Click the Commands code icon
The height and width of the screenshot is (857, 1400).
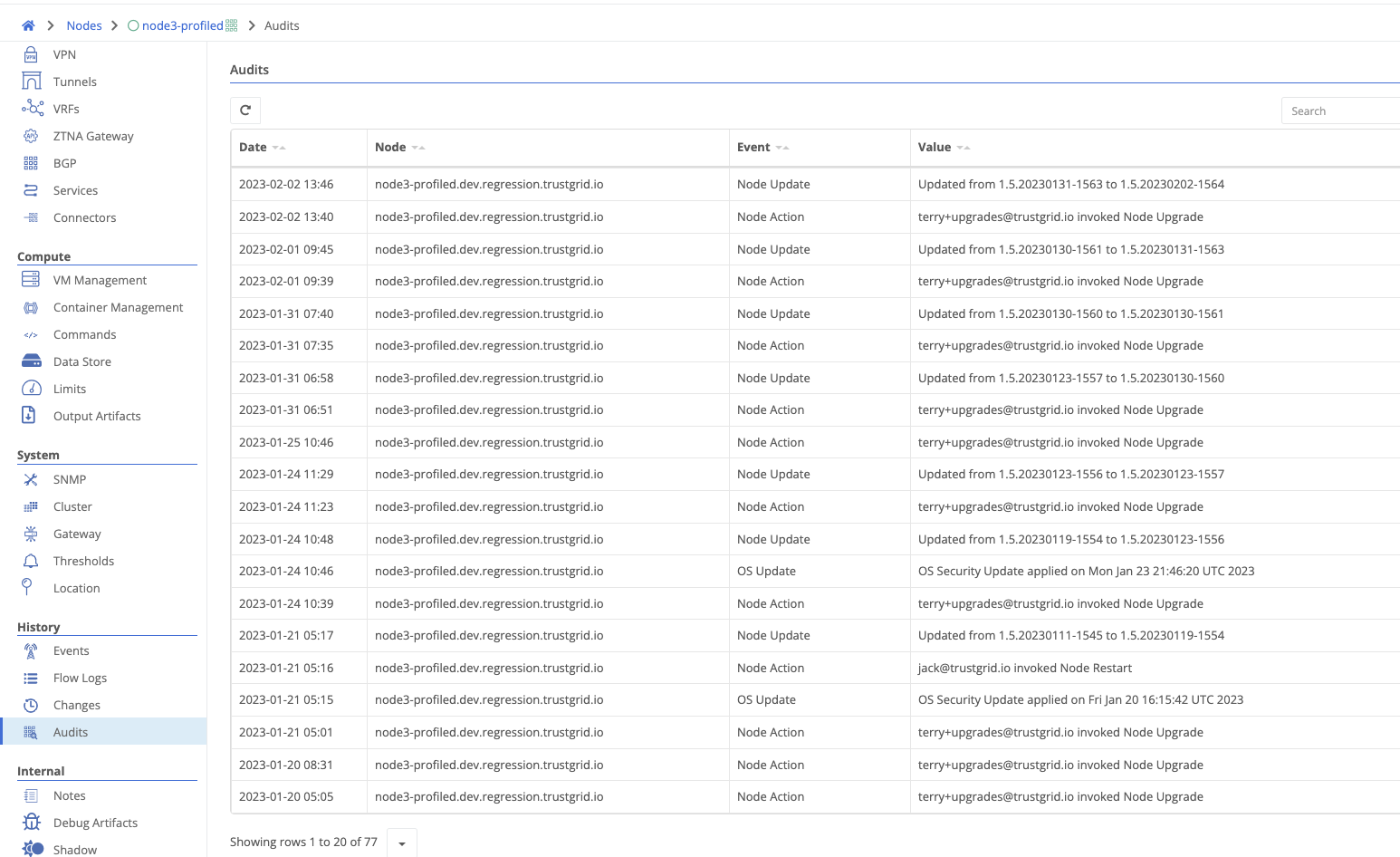(x=31, y=334)
